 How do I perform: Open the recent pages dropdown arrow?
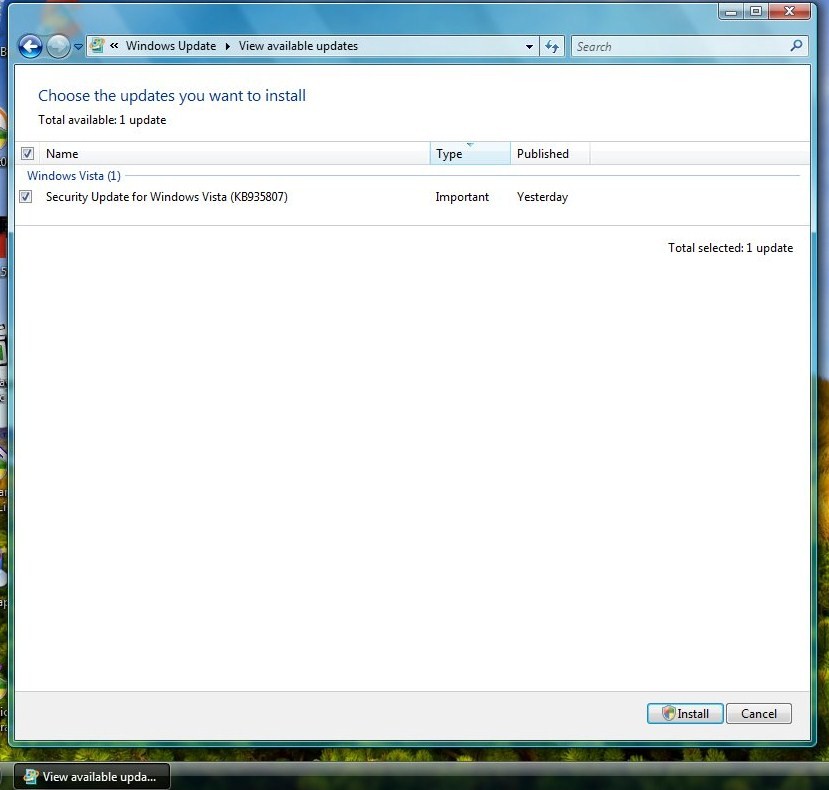(78, 47)
